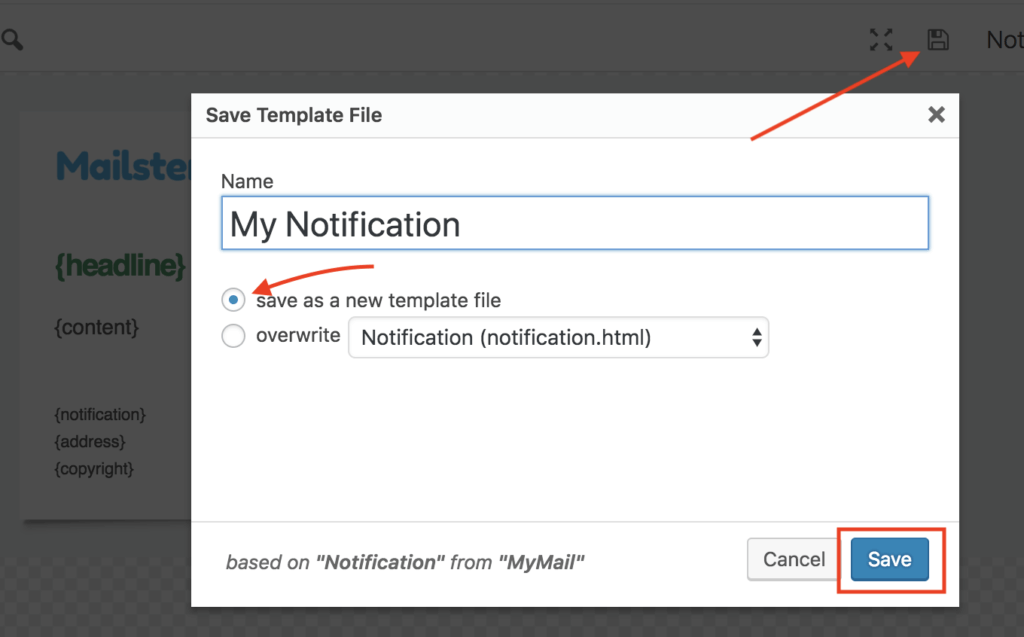1024x637 pixels.
Task: Open the Notification (notification.html) dropdown
Action: point(558,338)
